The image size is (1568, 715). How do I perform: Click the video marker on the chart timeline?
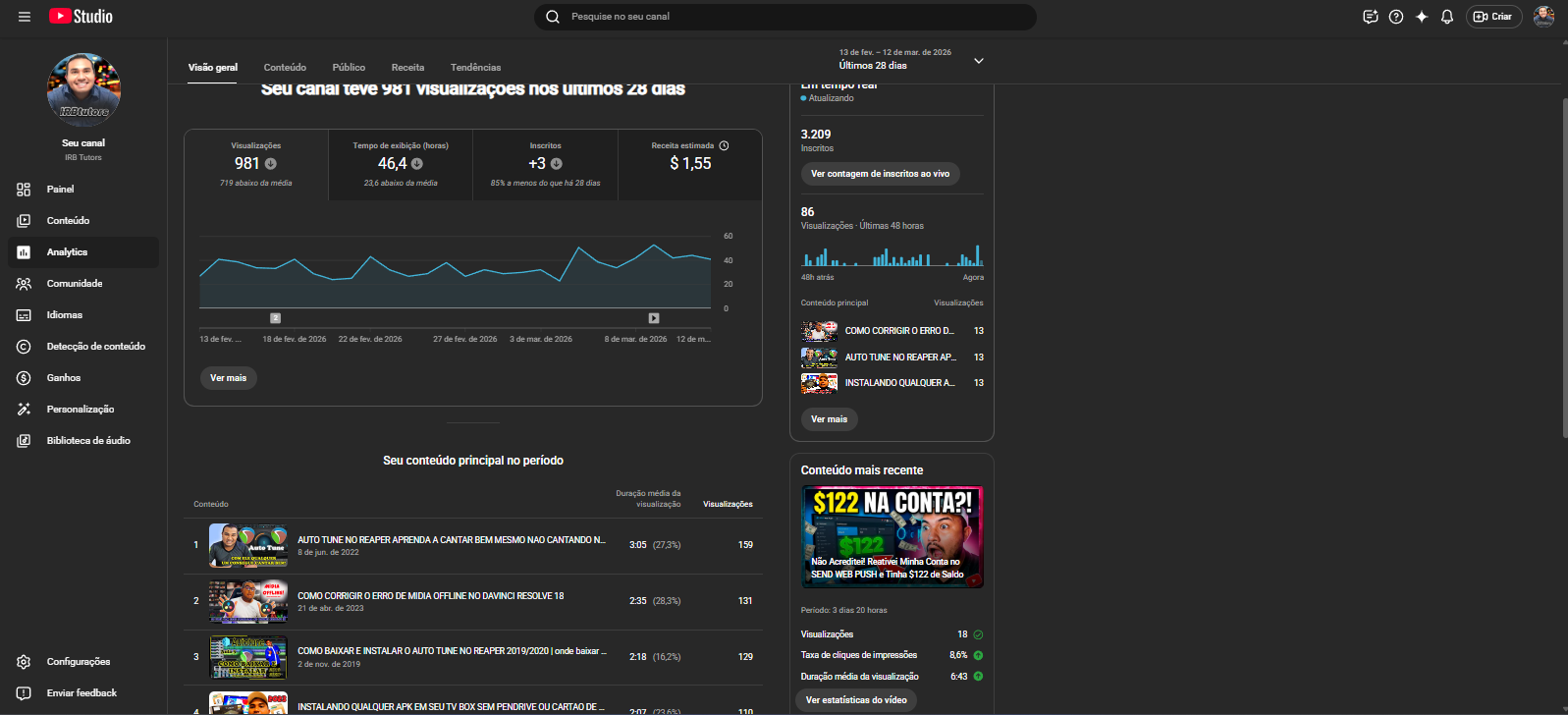[x=654, y=318]
